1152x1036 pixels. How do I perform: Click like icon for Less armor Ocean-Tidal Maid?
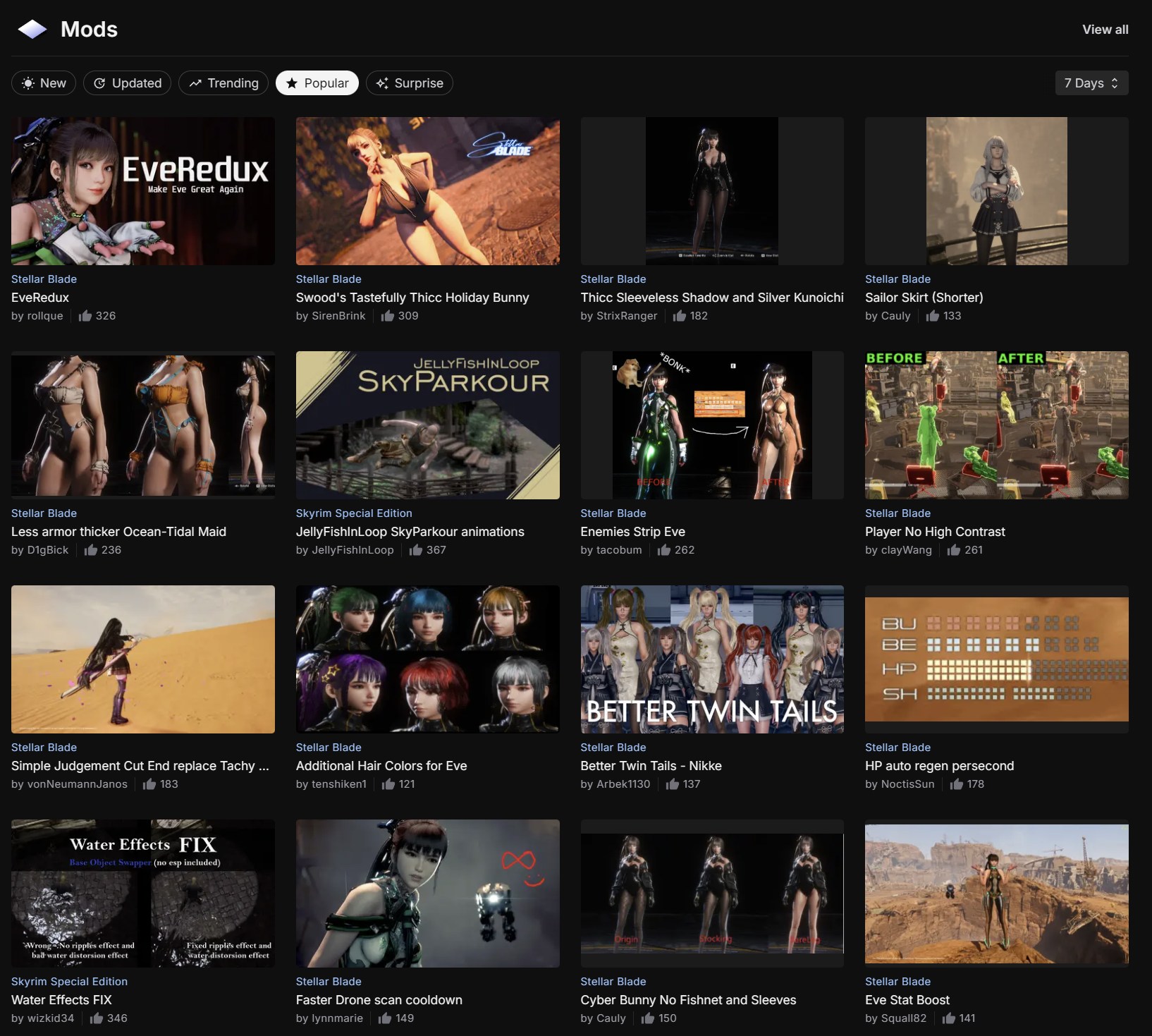click(91, 550)
